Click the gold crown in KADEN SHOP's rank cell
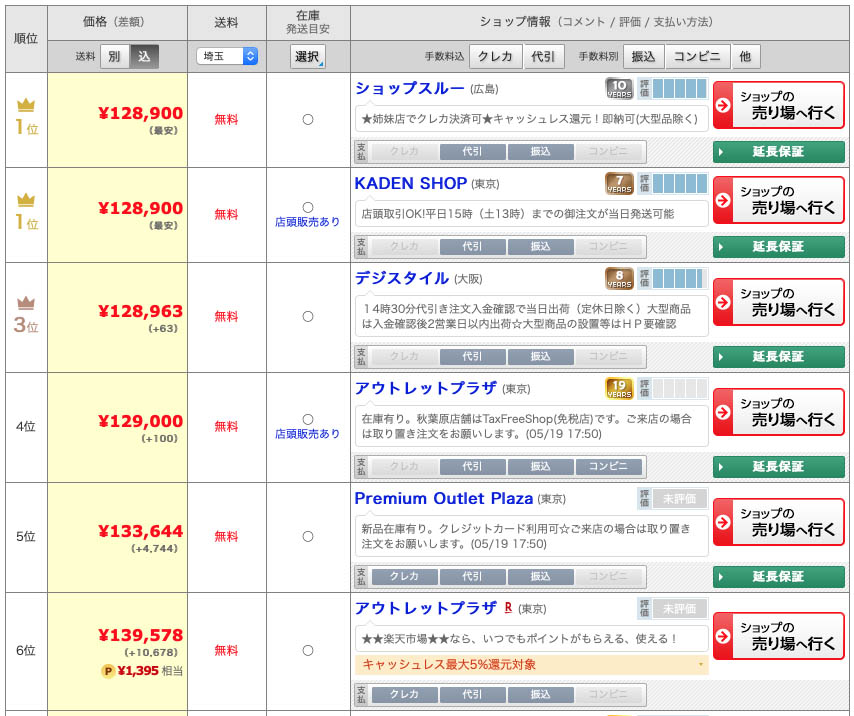 point(26,200)
